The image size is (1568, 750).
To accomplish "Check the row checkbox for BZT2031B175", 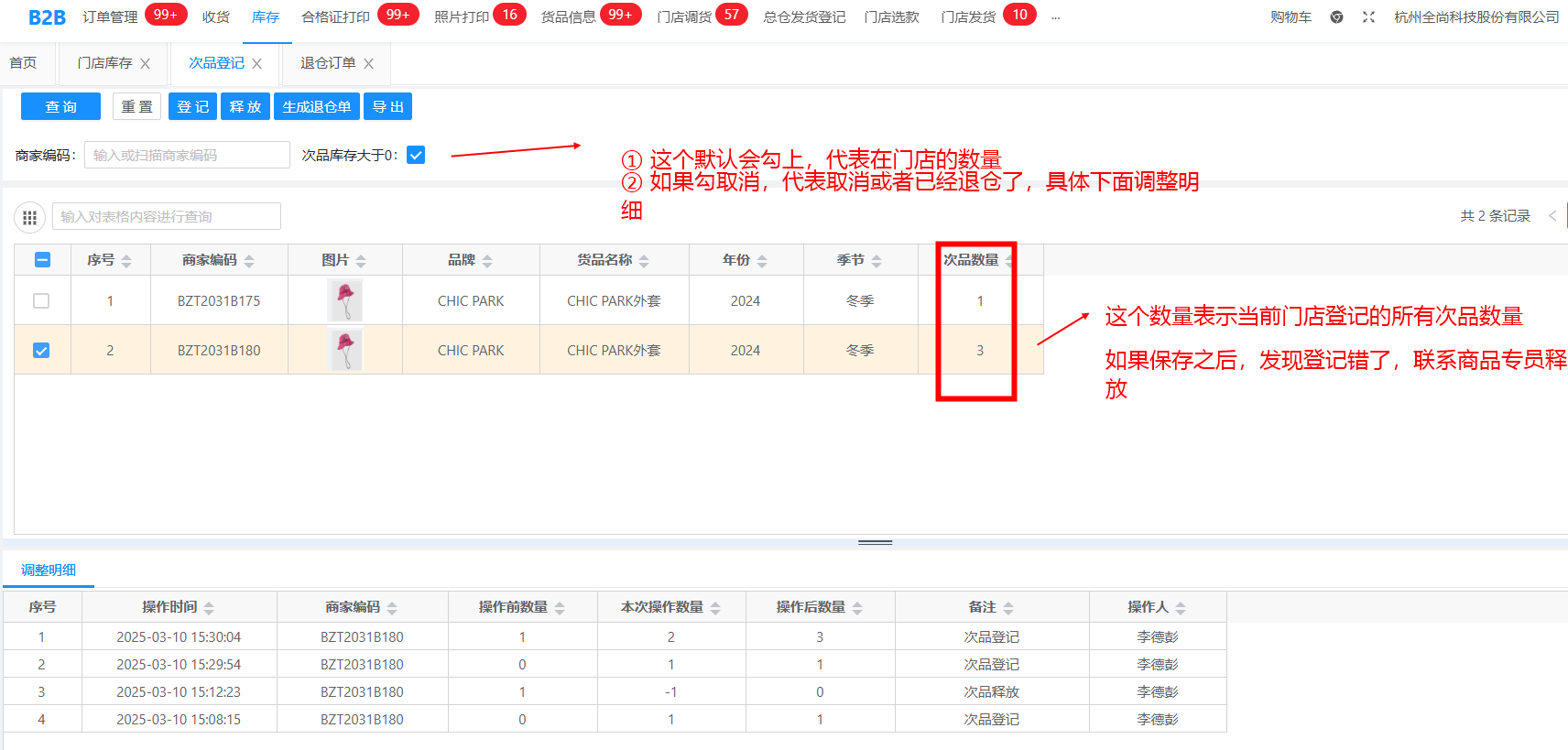I will [41, 300].
